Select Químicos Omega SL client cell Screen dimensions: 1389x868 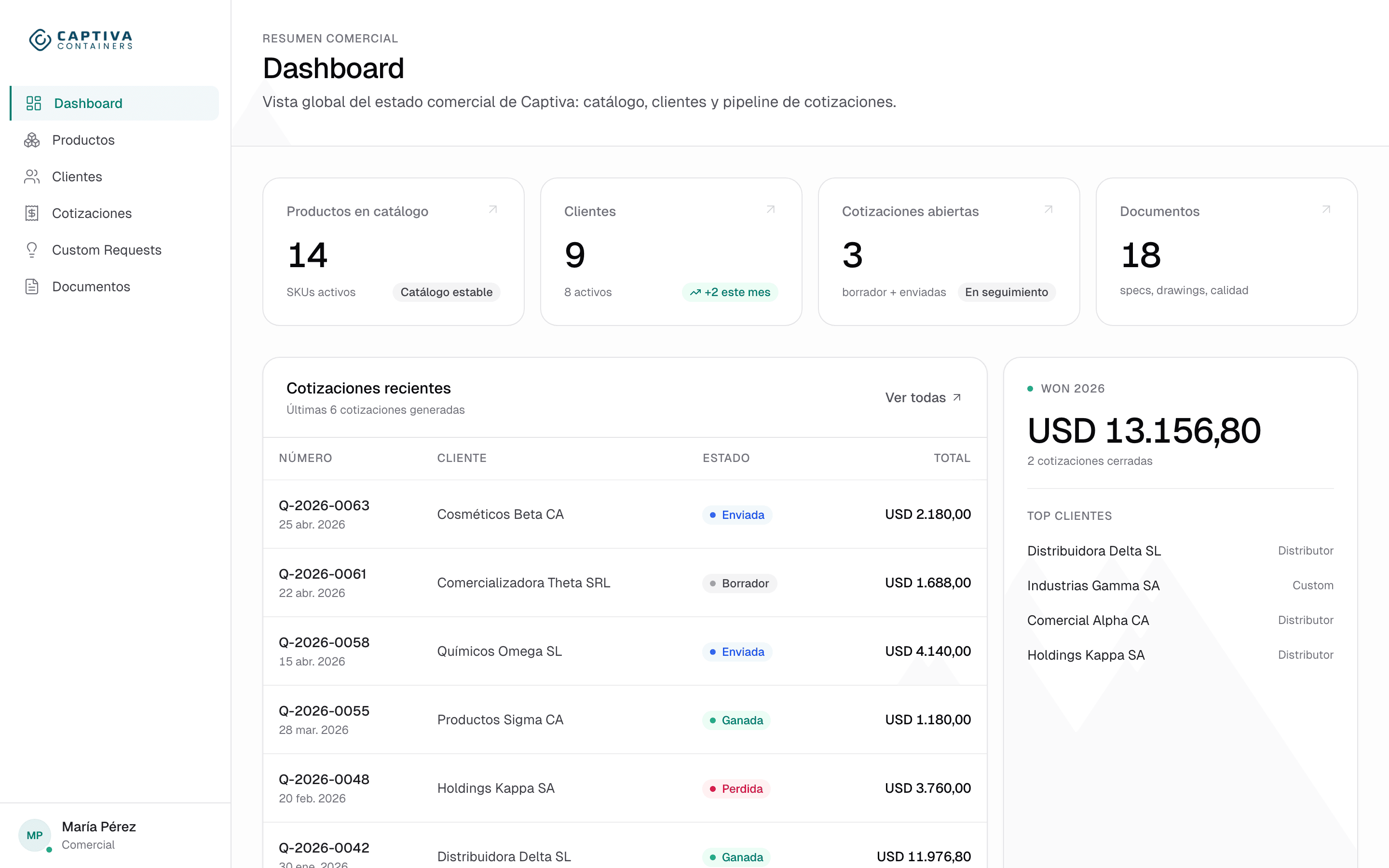499,651
